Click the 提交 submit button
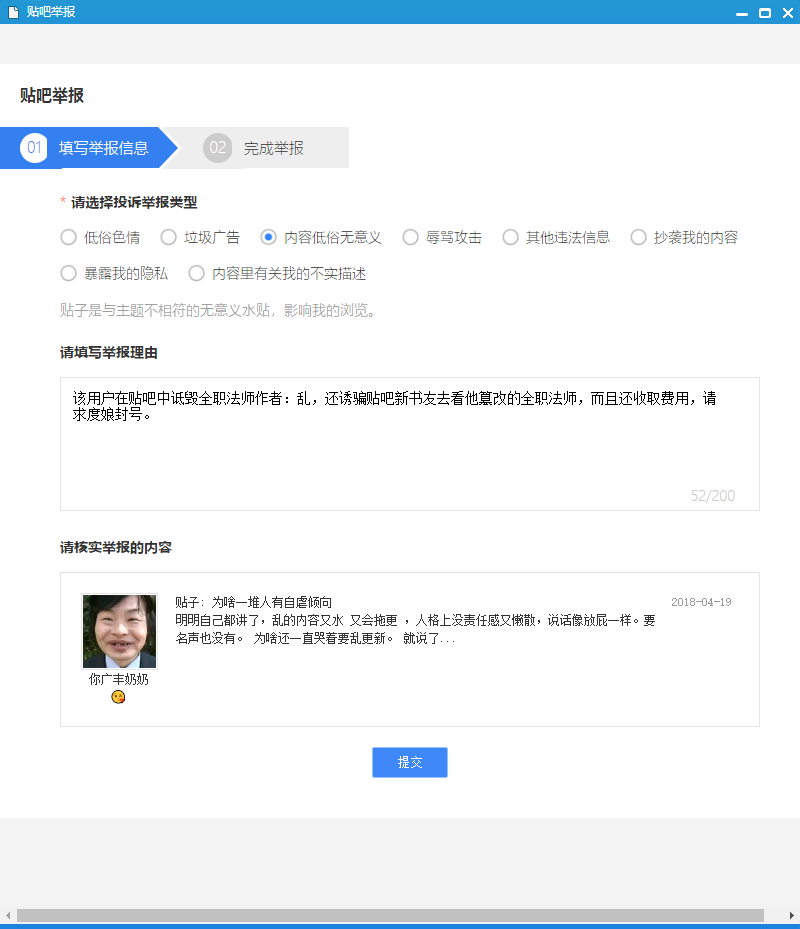Image resolution: width=800 pixels, height=929 pixels. 409,763
